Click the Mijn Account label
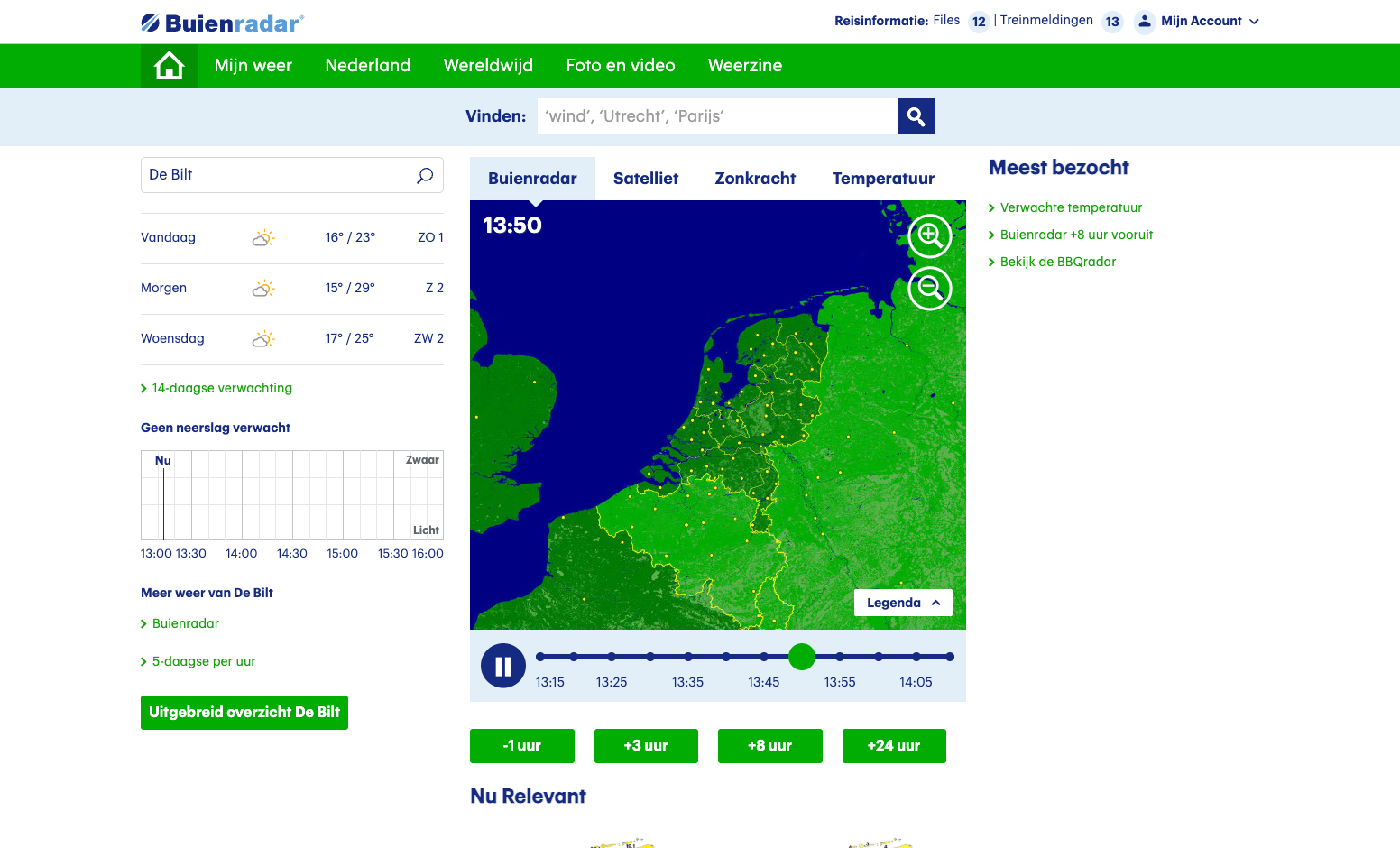The image size is (1400, 848). coord(1202,21)
